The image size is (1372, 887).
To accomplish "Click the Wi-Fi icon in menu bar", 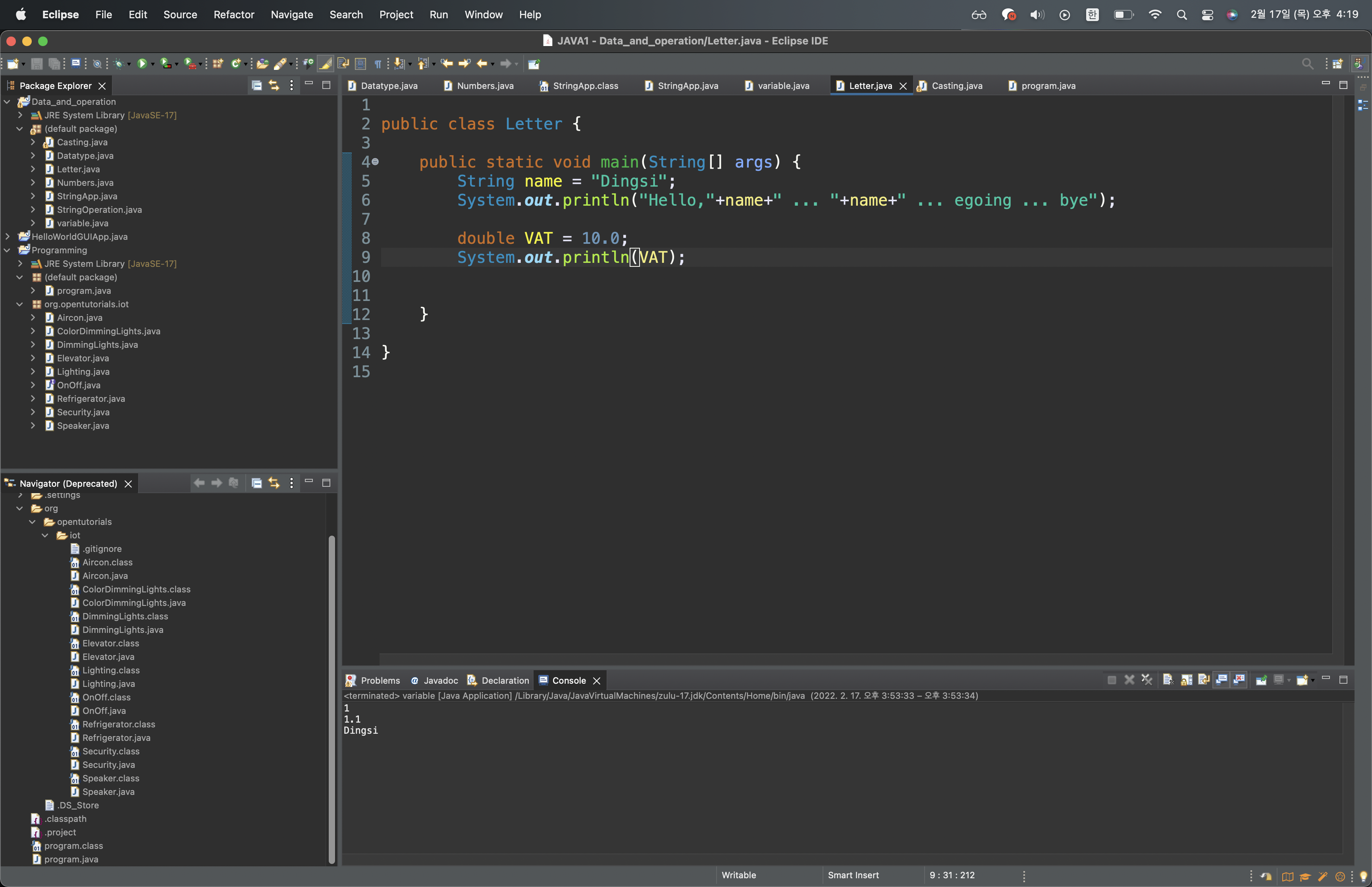I will (1154, 14).
